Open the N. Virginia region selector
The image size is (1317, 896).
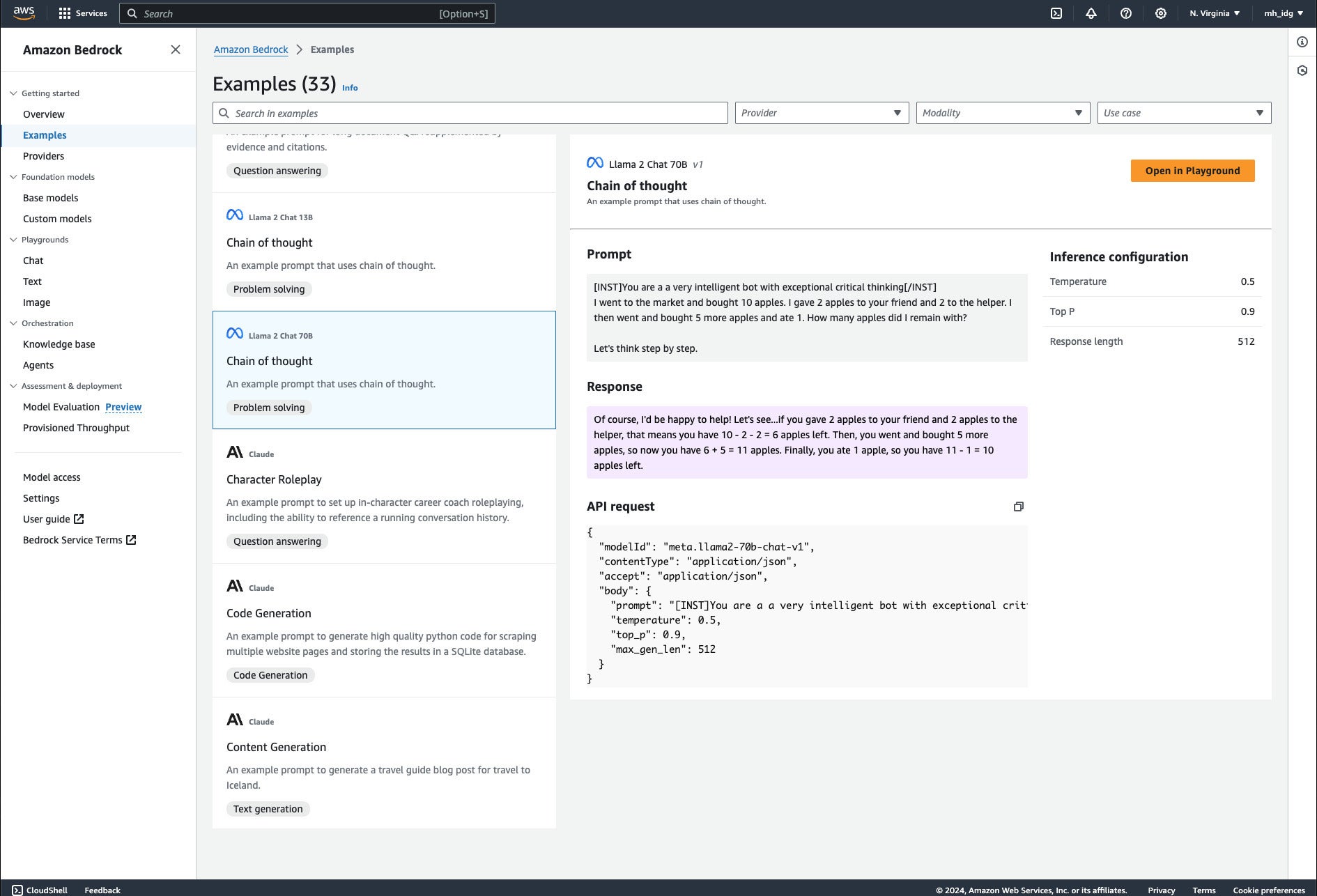coord(1215,13)
